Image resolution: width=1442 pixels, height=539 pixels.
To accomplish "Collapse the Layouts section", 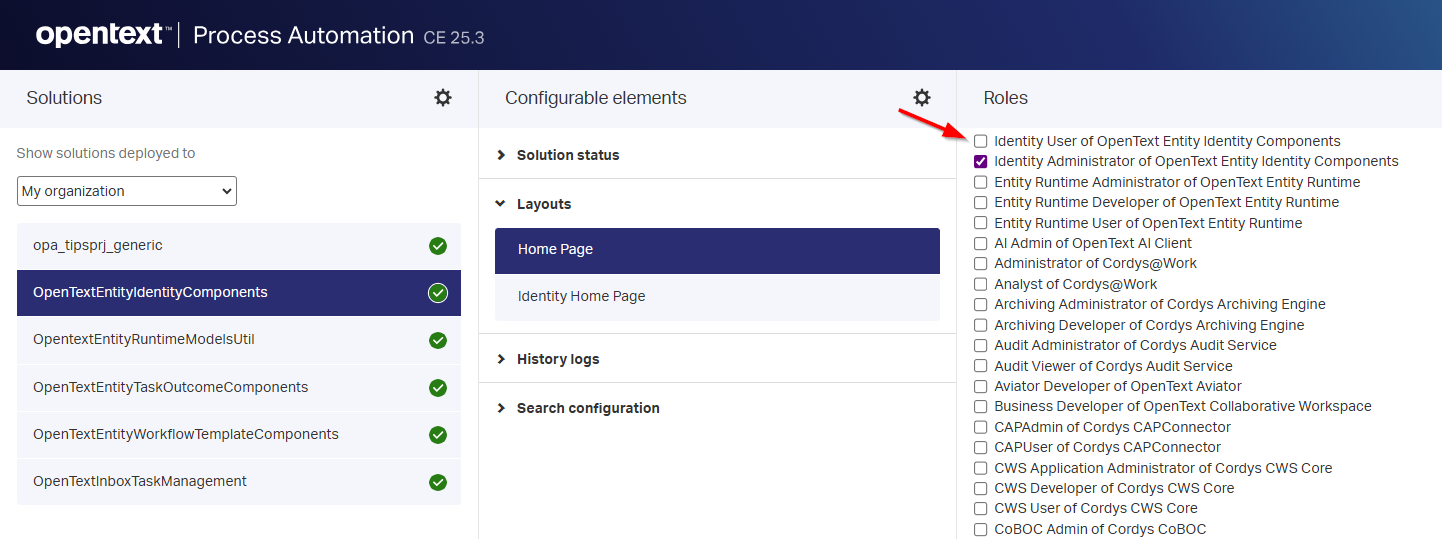I will point(543,204).
